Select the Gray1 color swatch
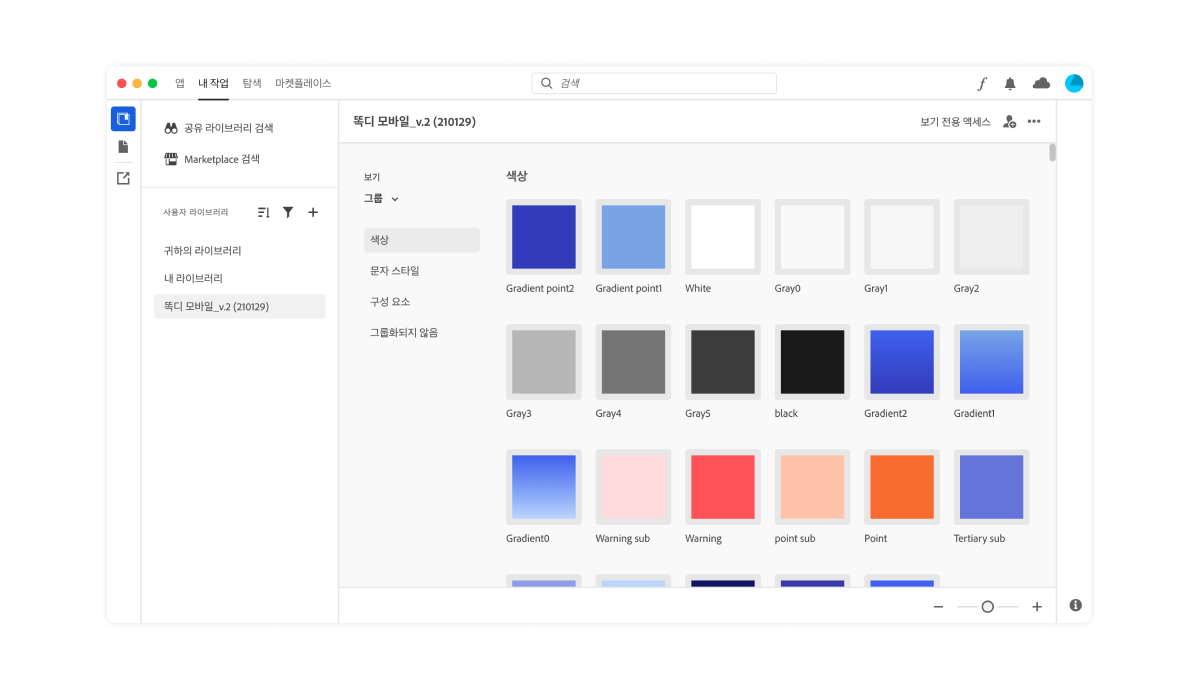Screen dimensions: 1198x699 (902, 237)
